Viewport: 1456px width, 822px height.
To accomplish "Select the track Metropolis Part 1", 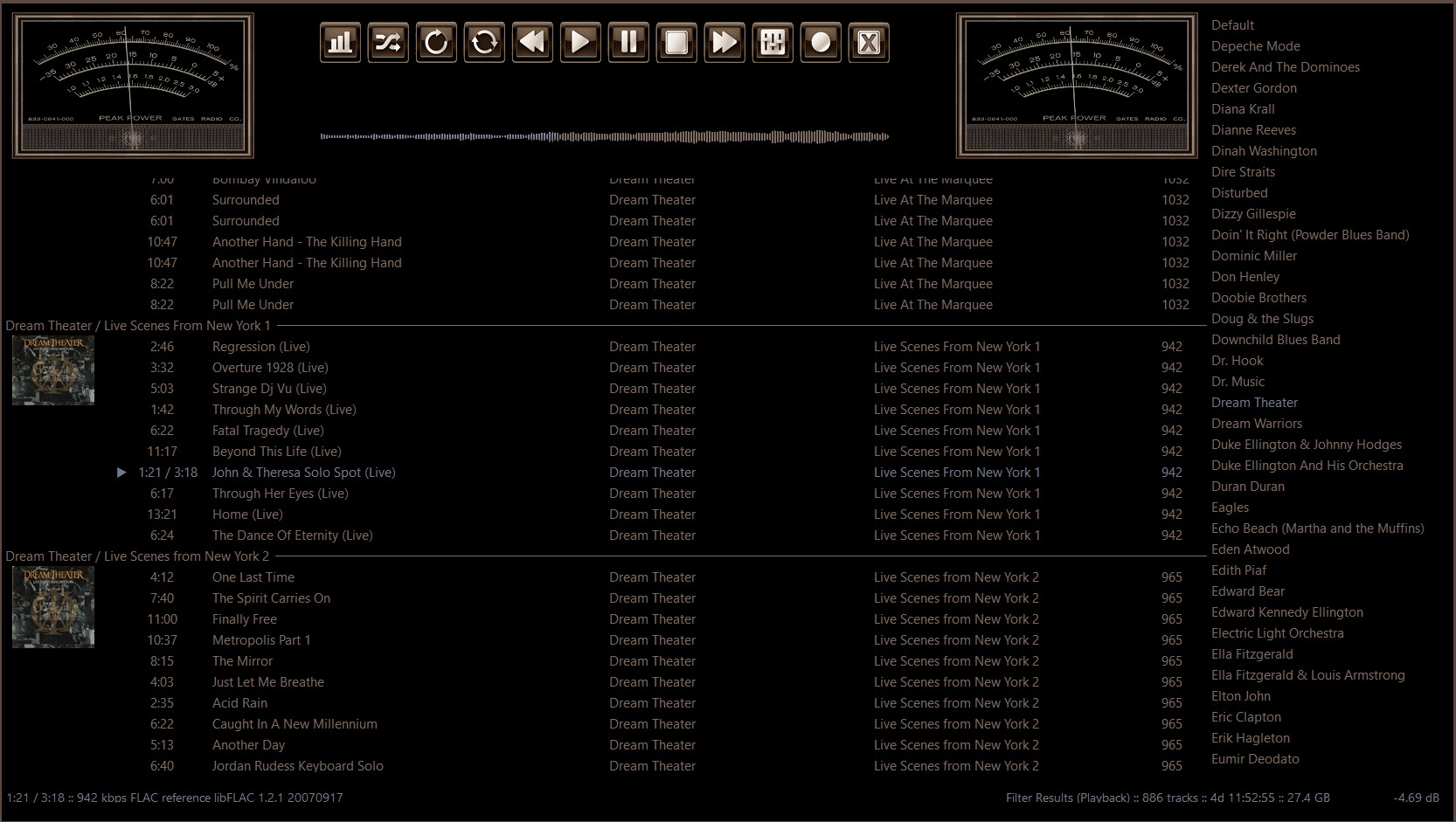I will coord(261,640).
